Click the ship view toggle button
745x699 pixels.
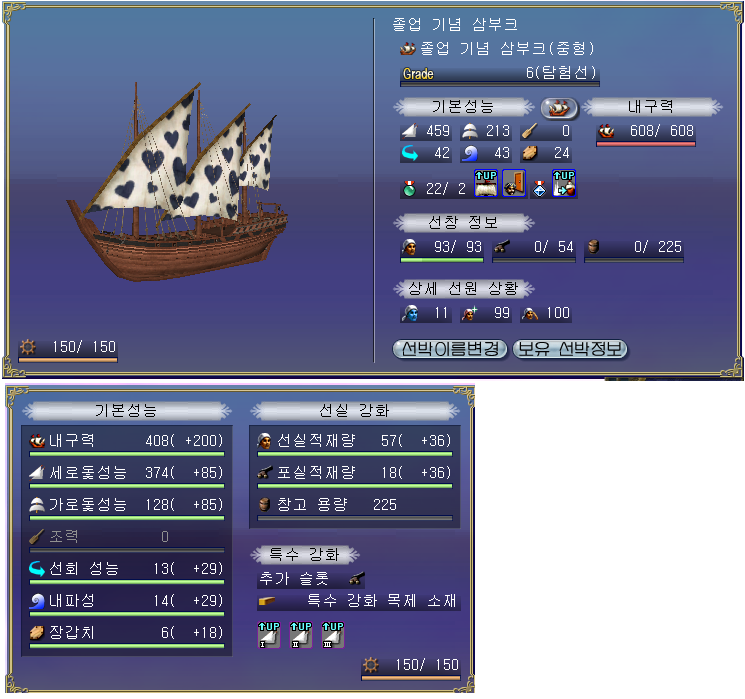559,108
